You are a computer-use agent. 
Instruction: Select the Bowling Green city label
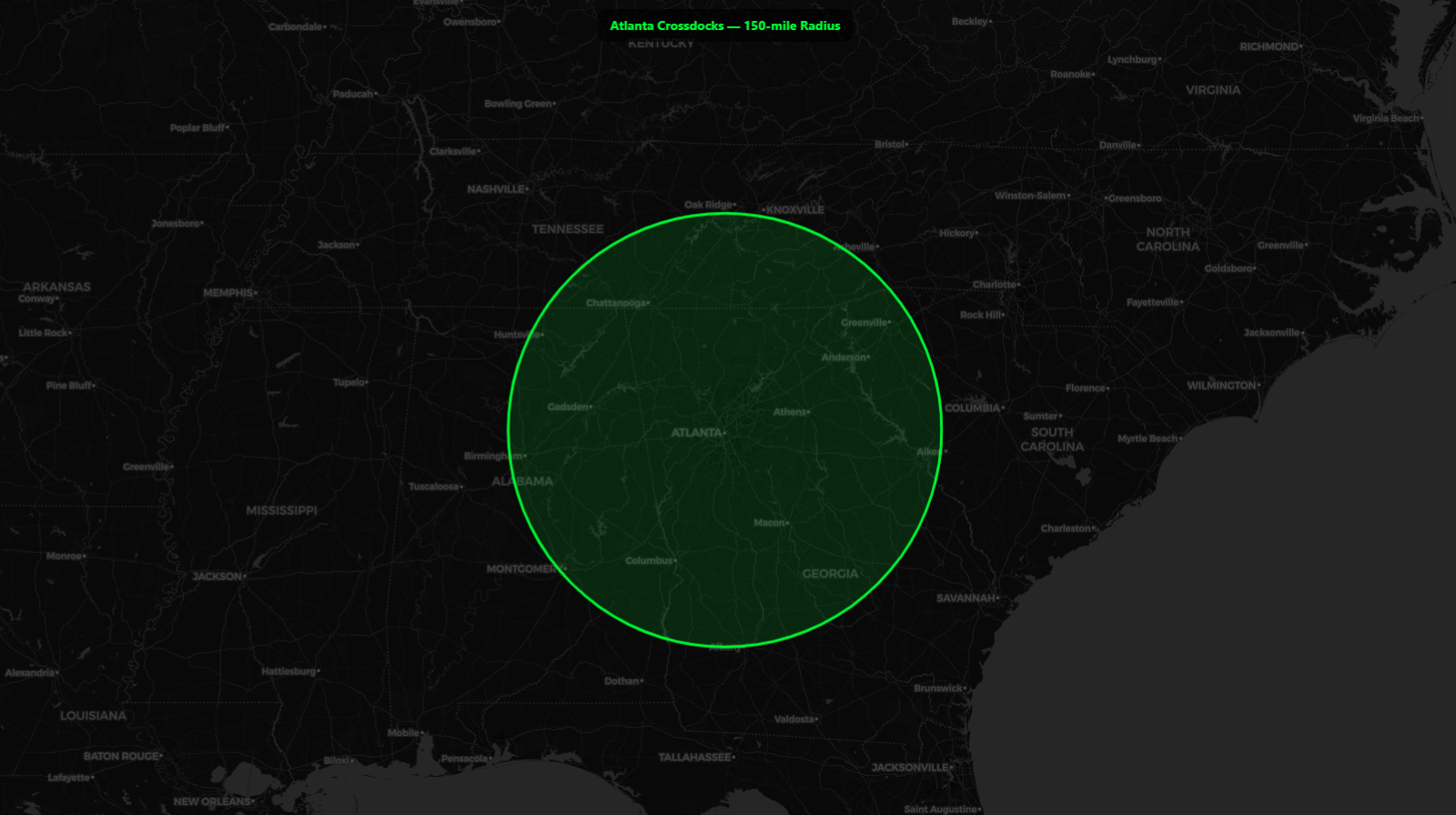[518, 104]
